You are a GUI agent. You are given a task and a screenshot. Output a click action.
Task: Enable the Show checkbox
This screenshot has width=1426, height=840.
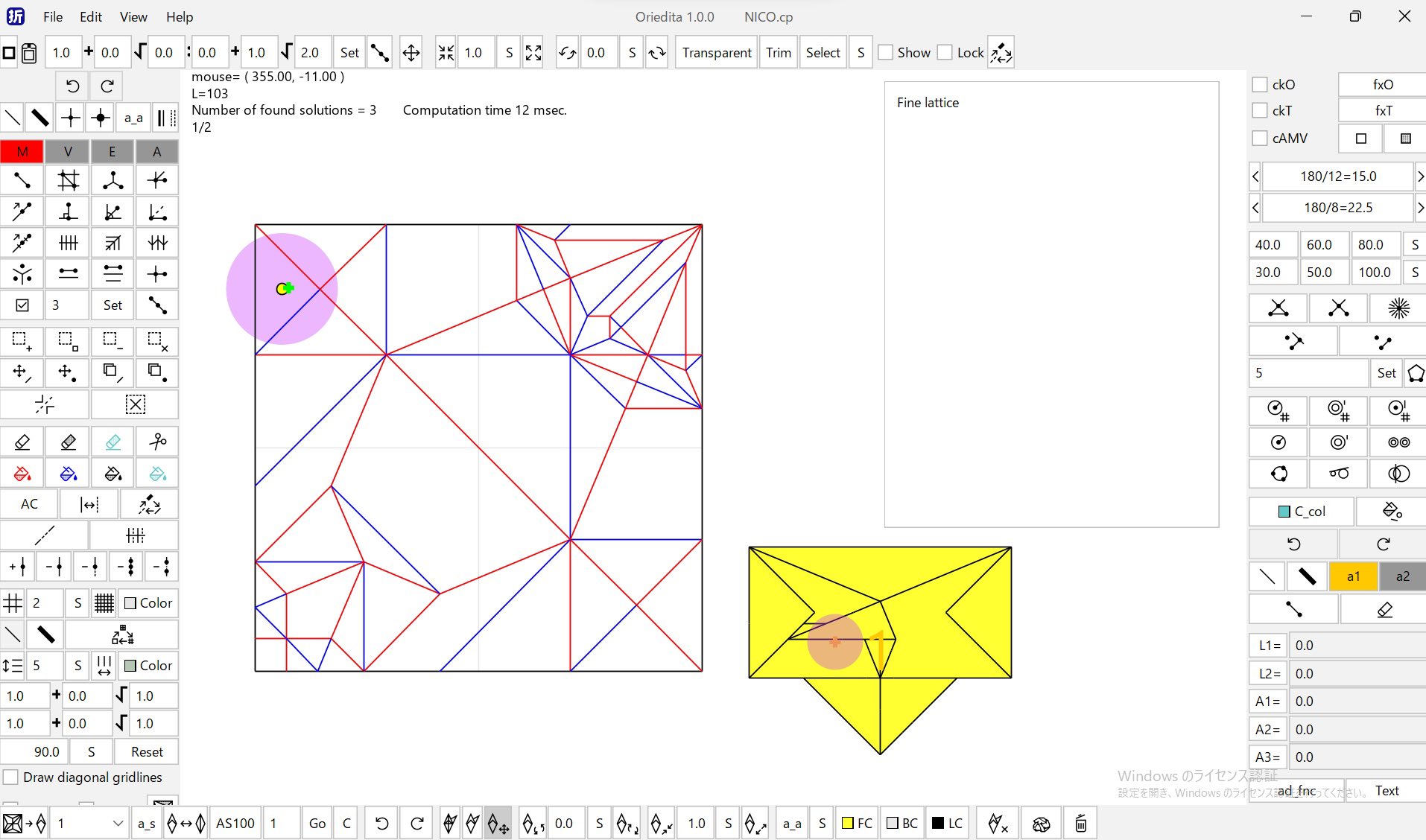[886, 52]
